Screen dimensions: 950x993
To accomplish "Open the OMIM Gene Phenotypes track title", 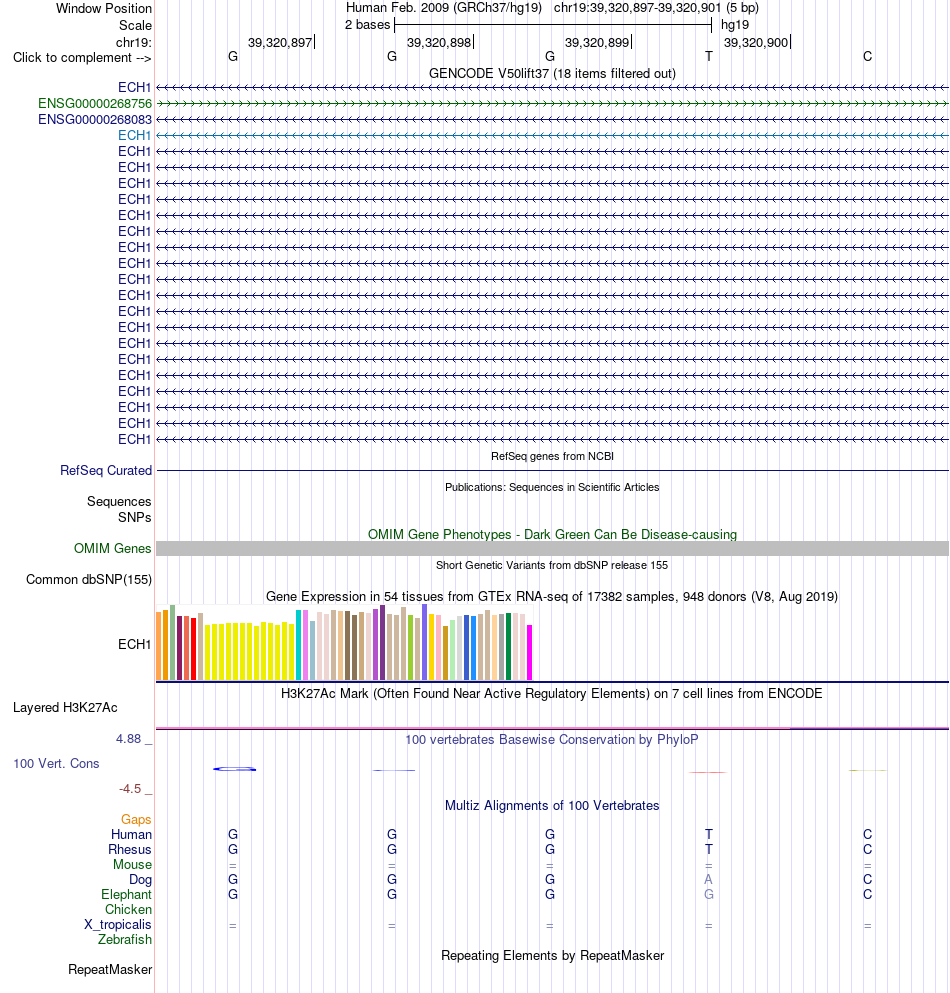I will (552, 534).
